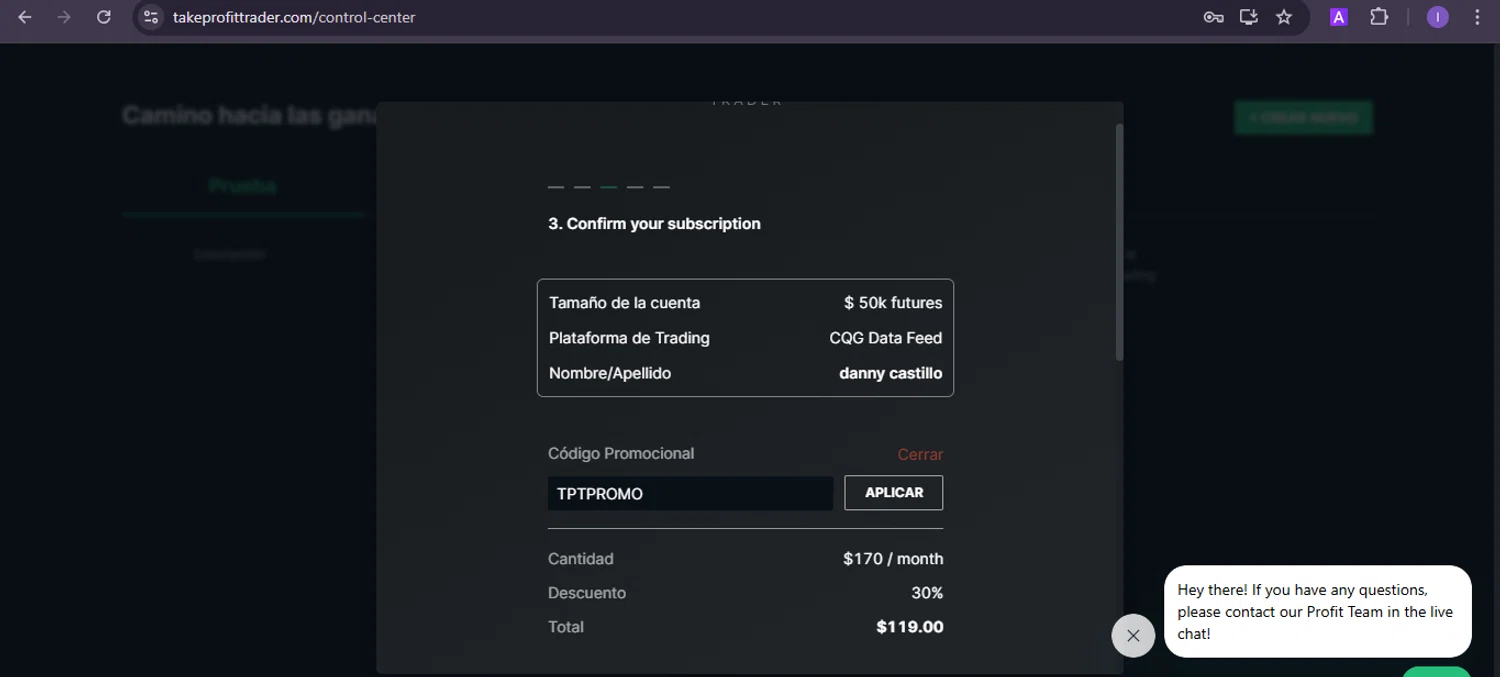Open the Chrome three-dot menu
1500x677 pixels.
[x=1477, y=17]
